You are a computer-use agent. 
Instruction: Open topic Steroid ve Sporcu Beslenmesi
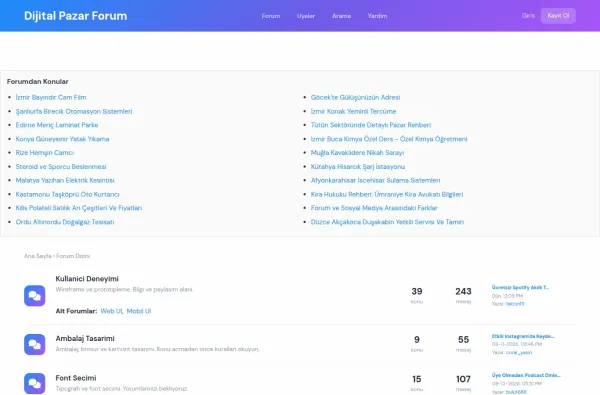(x=61, y=166)
